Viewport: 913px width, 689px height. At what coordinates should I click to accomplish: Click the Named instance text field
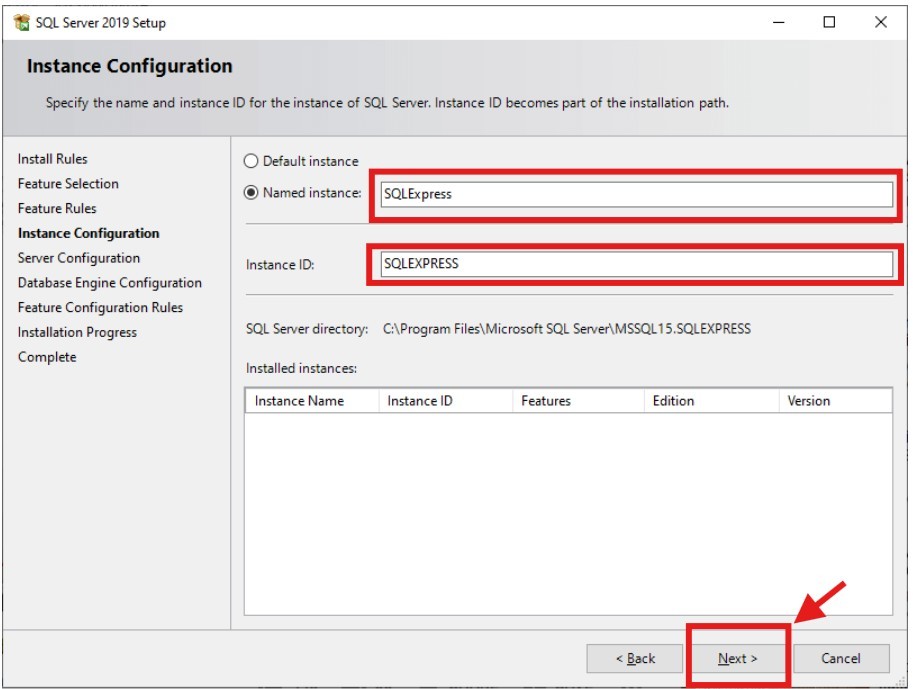coord(634,194)
